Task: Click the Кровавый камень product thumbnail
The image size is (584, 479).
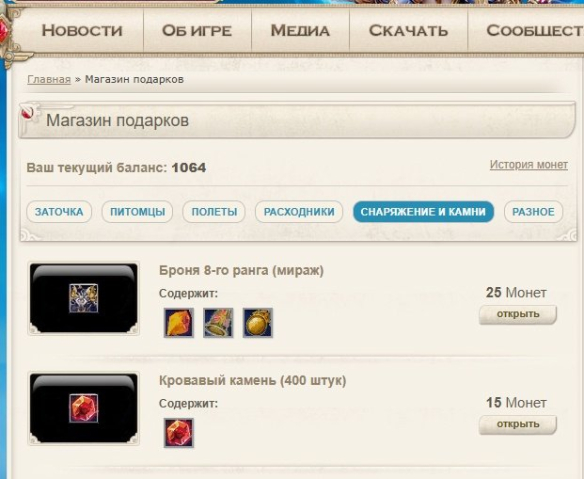Action: (x=83, y=408)
